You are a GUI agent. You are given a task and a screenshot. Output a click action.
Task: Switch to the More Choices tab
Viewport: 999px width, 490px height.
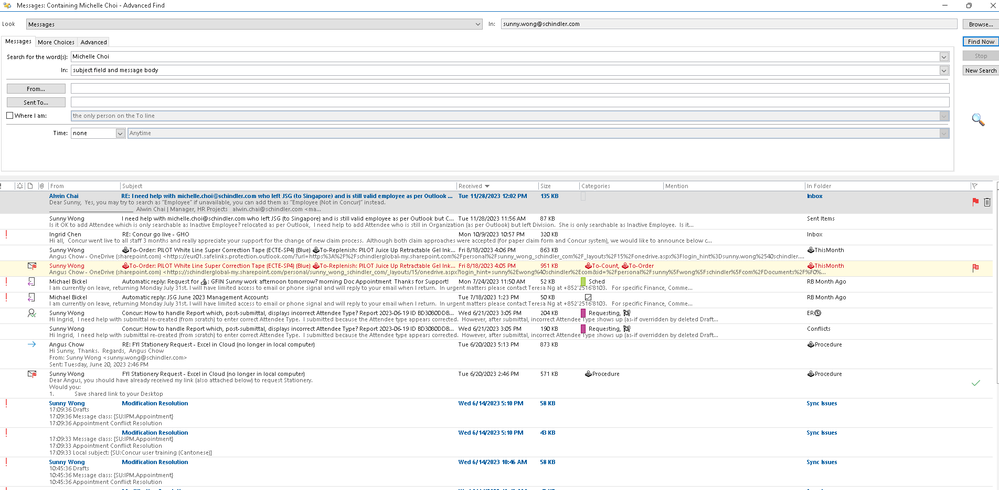point(56,42)
